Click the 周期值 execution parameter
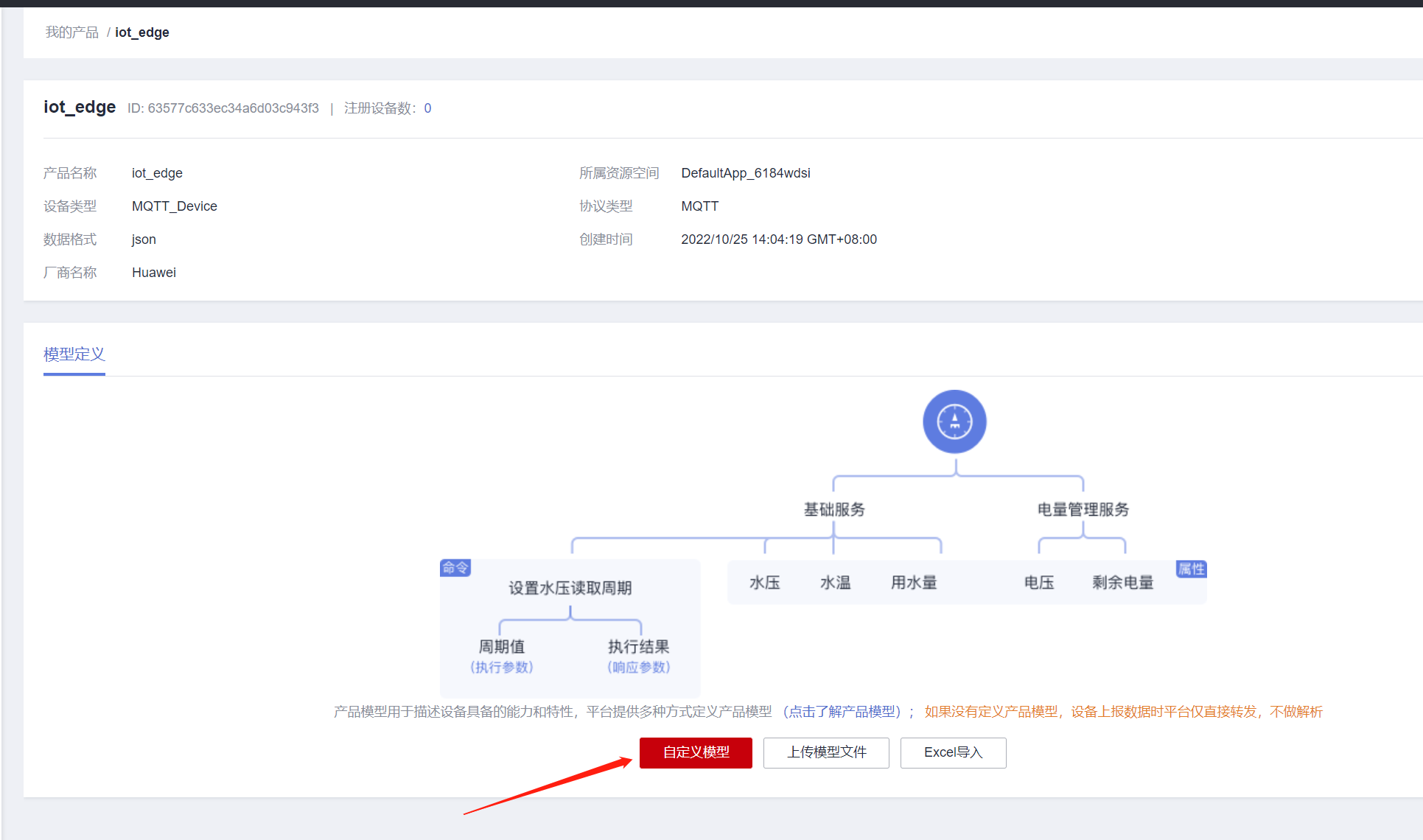Screen dimensions: 1423x840 tap(502, 646)
